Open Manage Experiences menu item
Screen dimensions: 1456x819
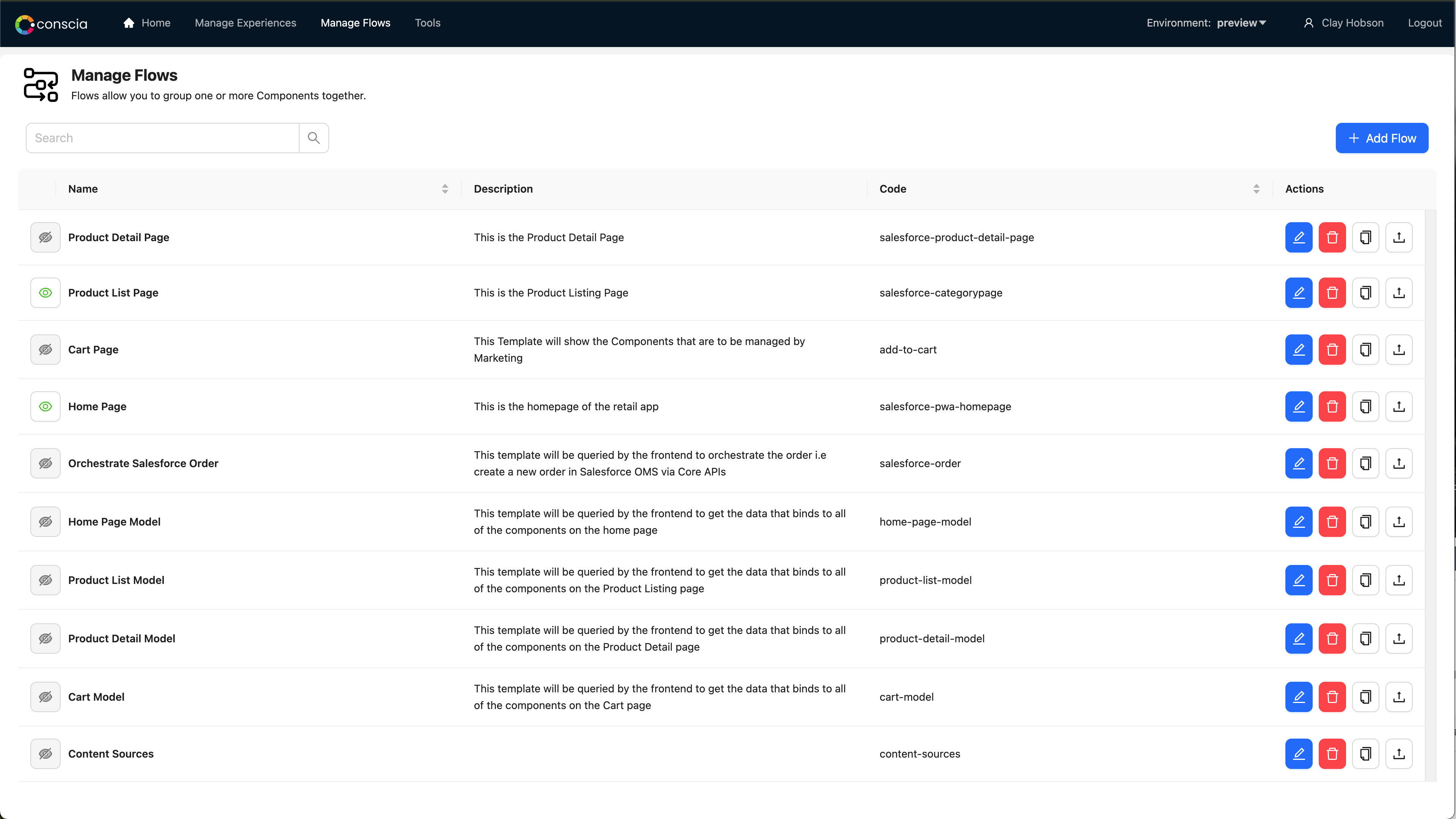245,23
